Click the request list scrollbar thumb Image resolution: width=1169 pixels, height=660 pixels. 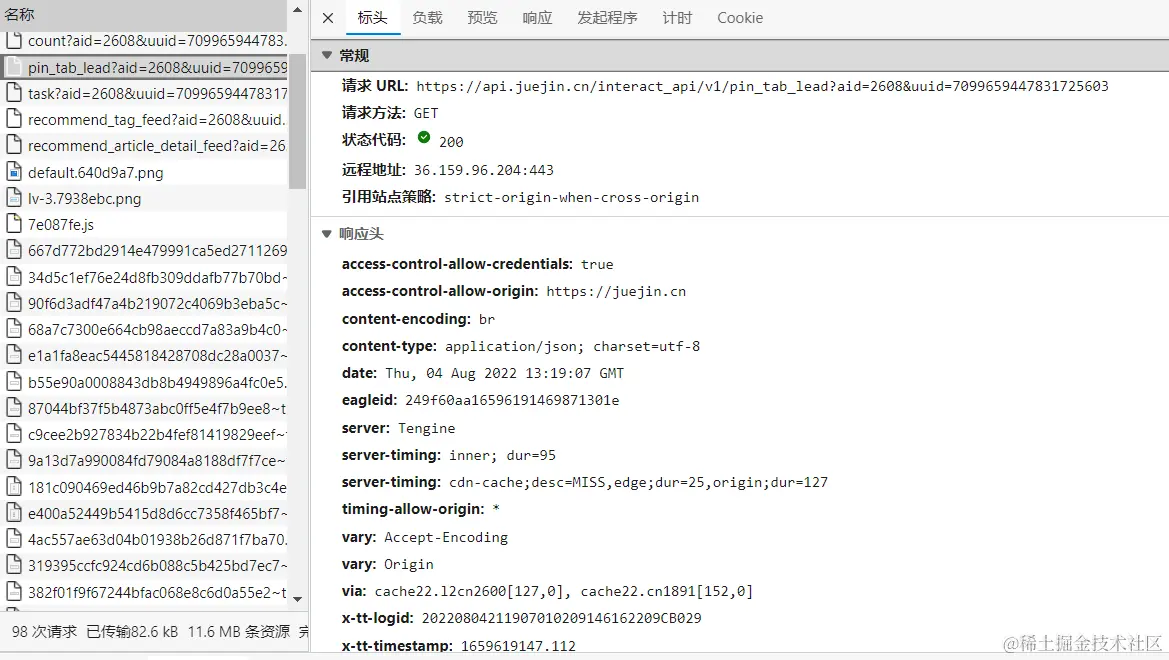click(297, 121)
